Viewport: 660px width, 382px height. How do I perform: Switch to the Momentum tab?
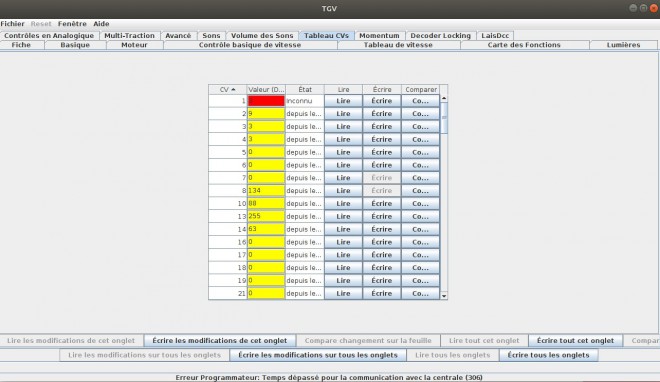[x=379, y=36]
